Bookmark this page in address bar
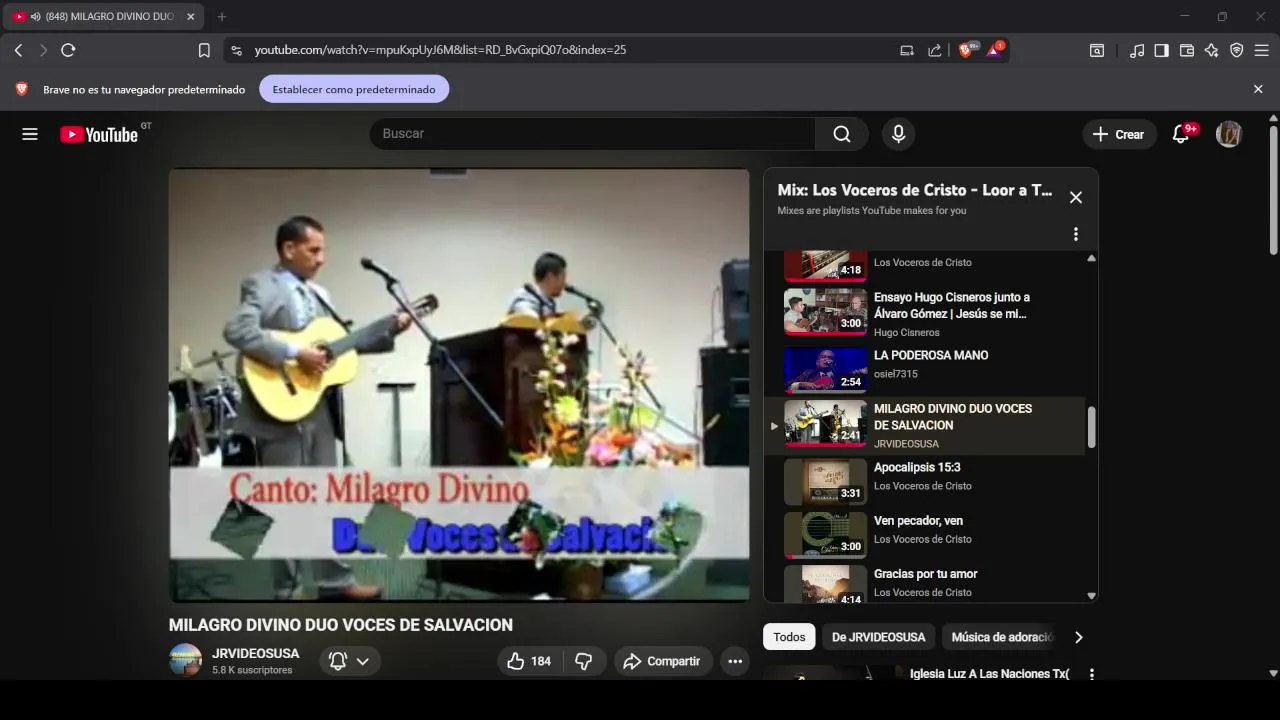 click(204, 50)
